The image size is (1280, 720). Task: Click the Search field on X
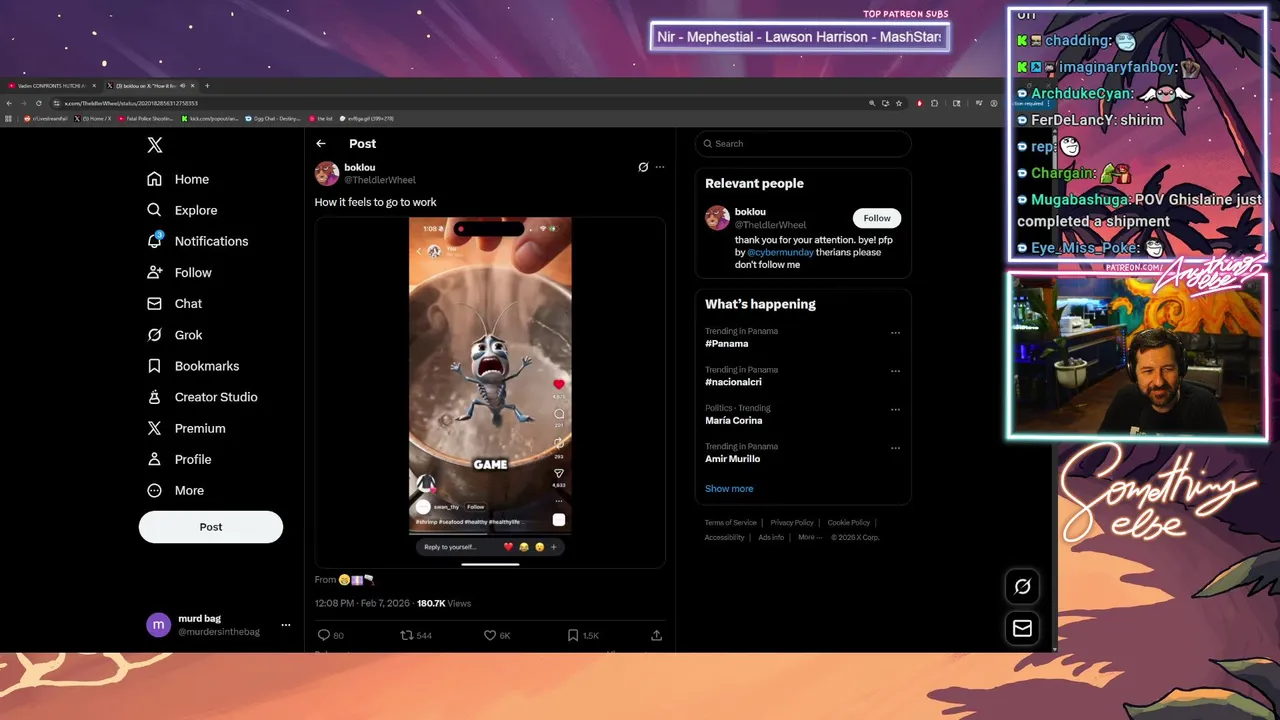tap(803, 144)
